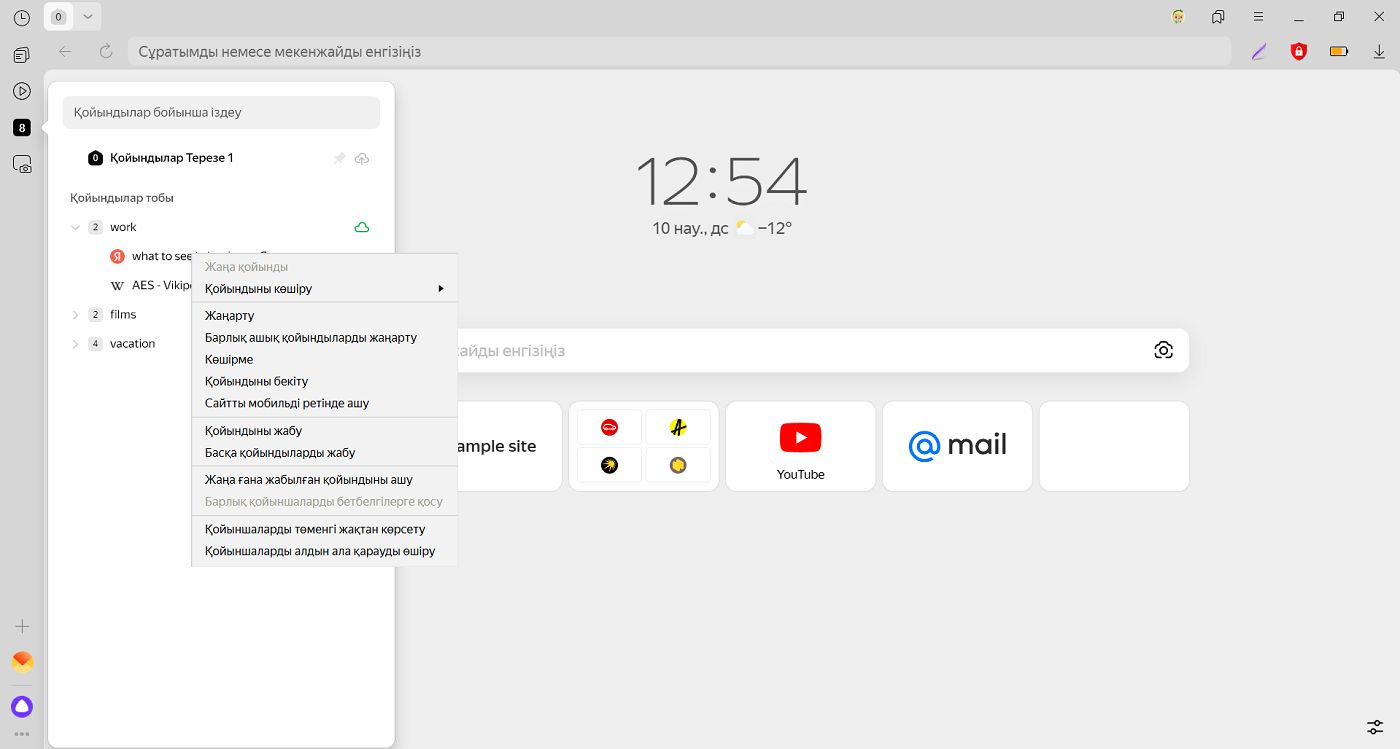Open new tab page customization settings icon
Screen dimensions: 1400x749
click(1376, 727)
